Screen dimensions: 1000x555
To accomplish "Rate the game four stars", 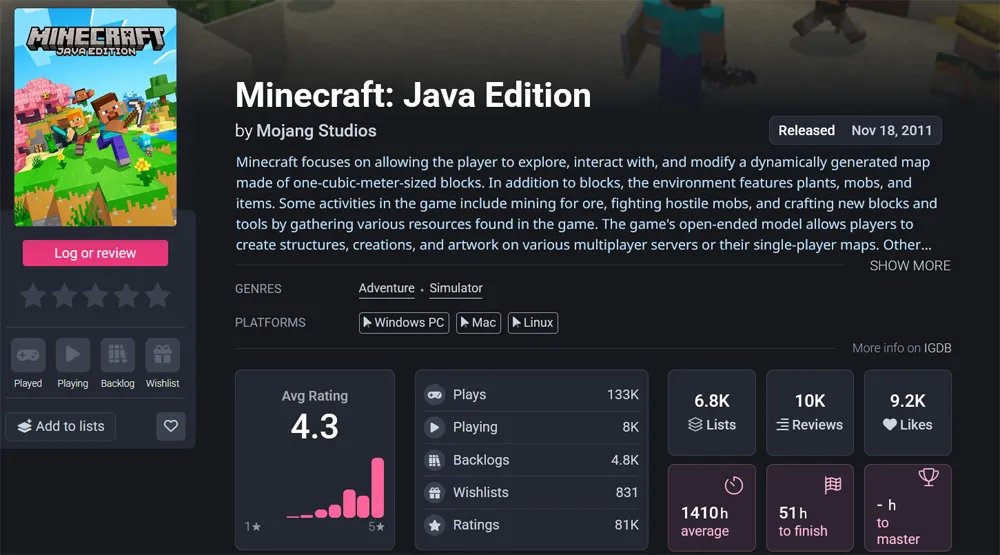I will (126, 296).
